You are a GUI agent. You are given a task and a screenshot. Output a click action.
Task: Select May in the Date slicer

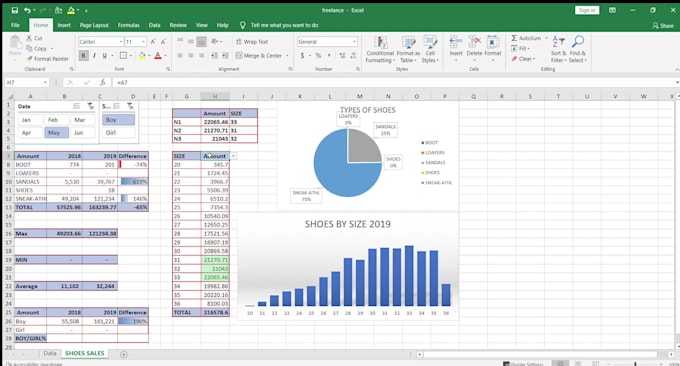coord(57,133)
